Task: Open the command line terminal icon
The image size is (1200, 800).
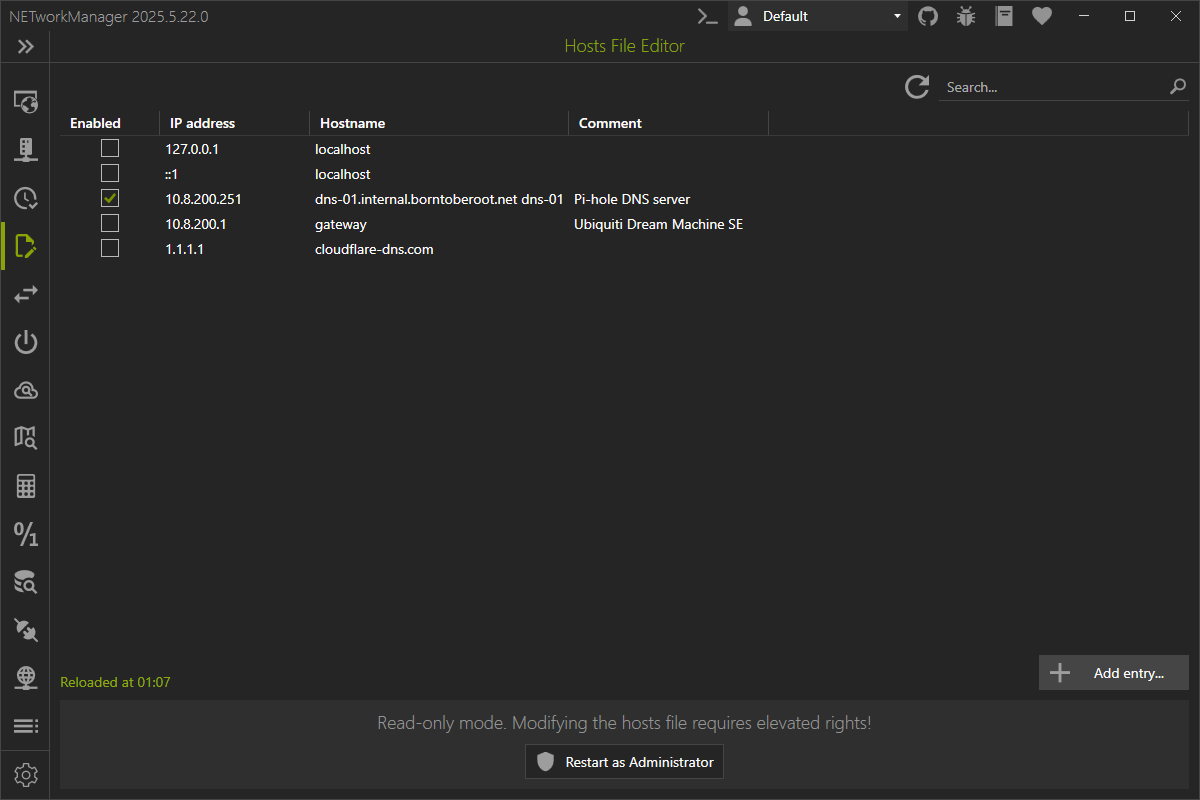Action: 708,16
